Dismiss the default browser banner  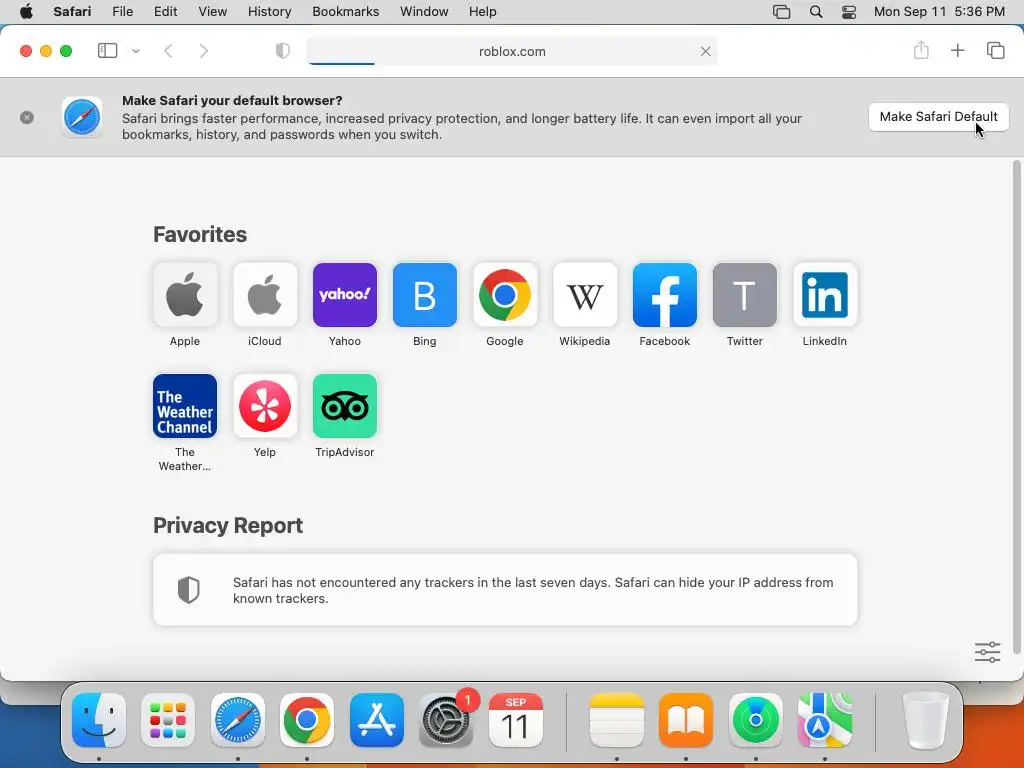[27, 118]
